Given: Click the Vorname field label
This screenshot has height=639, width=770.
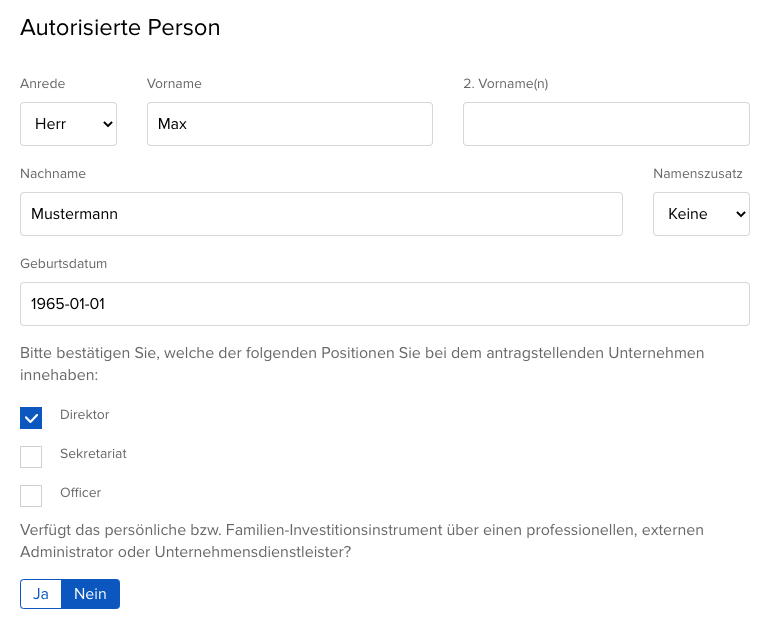Looking at the screenshot, I should click(174, 84).
